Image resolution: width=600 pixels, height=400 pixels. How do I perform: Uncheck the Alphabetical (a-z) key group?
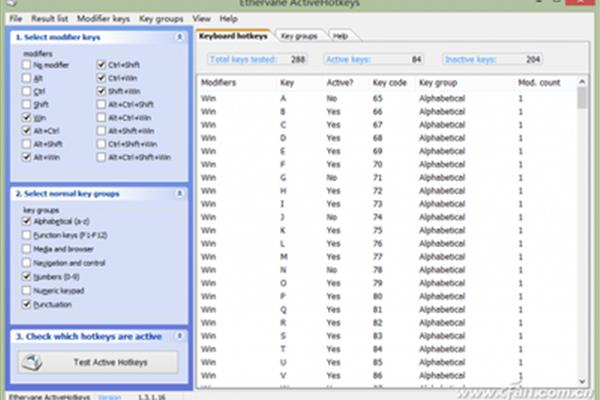pos(26,221)
